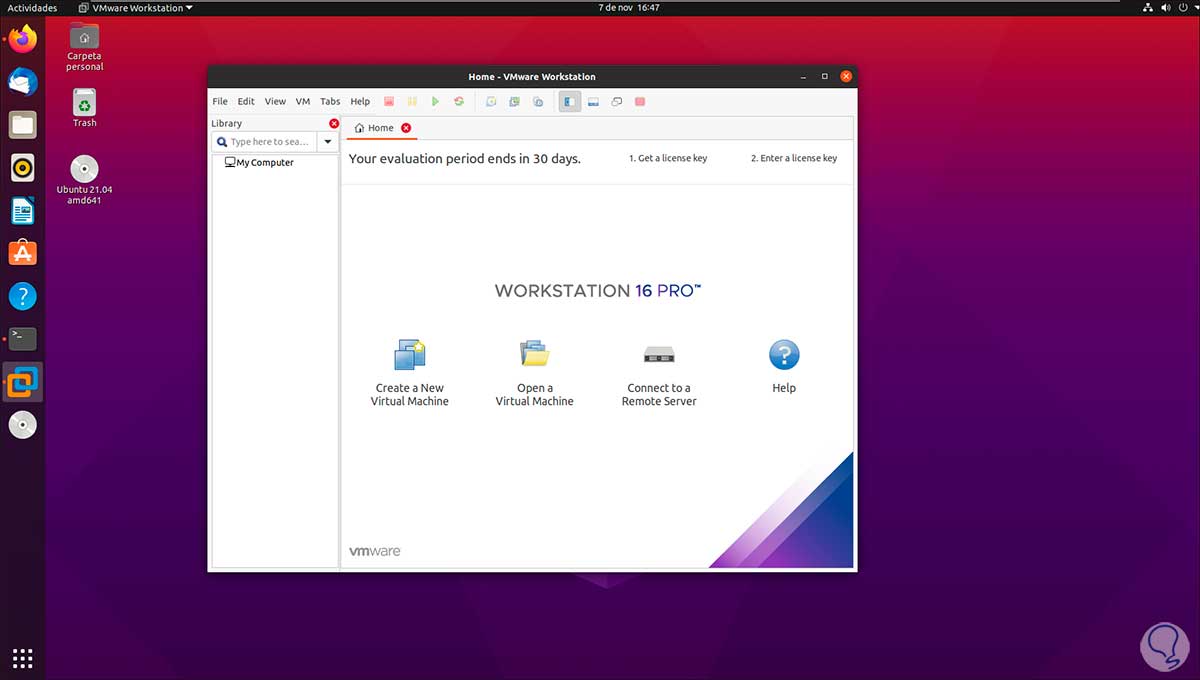
Task: Click the Help label under the question icon
Action: [x=784, y=388]
